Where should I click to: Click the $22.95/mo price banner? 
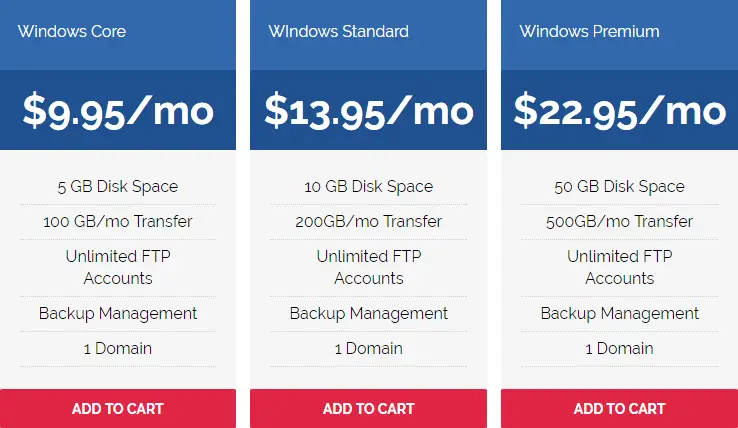point(619,110)
